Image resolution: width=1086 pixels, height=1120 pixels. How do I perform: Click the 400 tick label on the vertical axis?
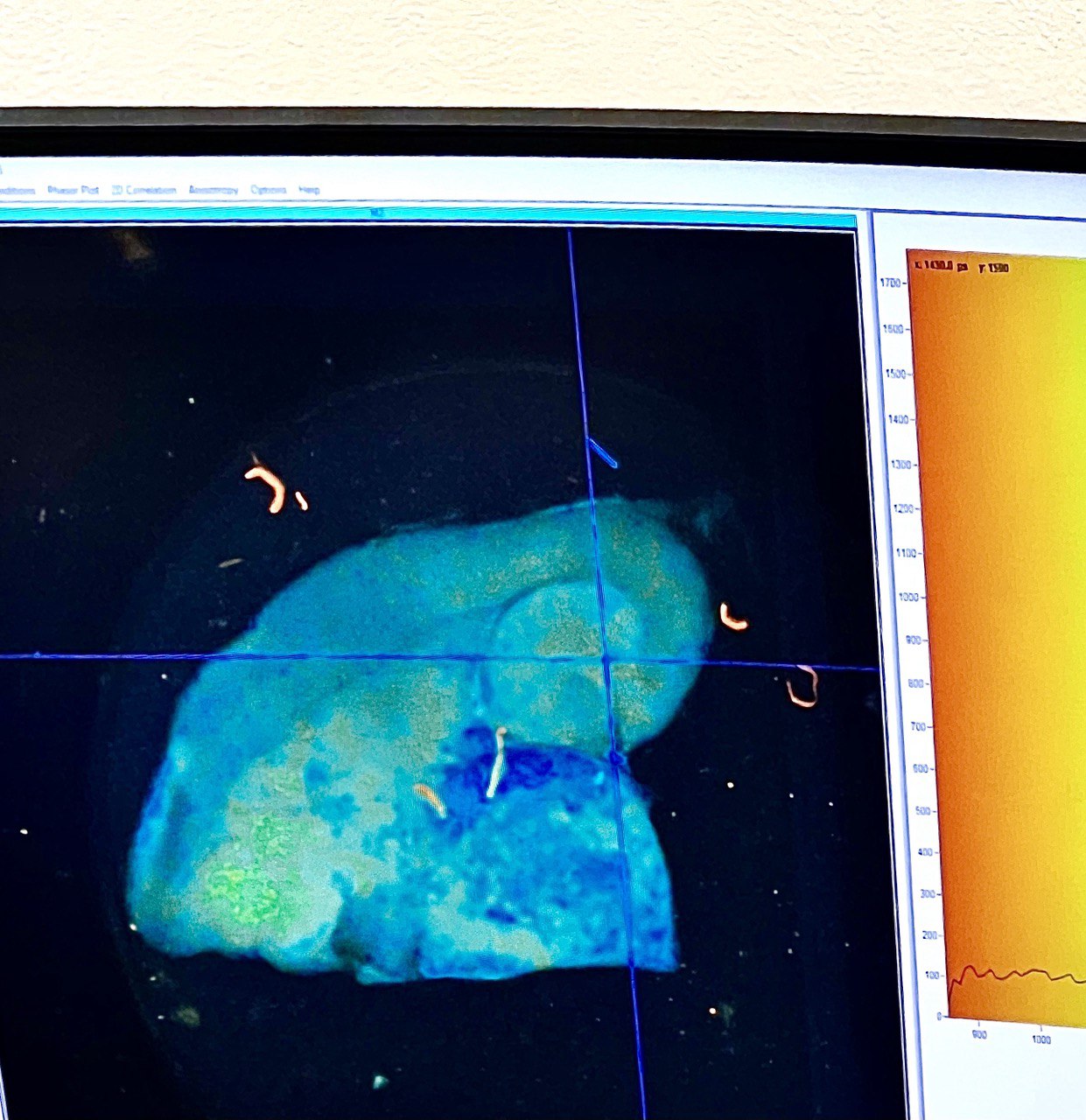(x=924, y=852)
